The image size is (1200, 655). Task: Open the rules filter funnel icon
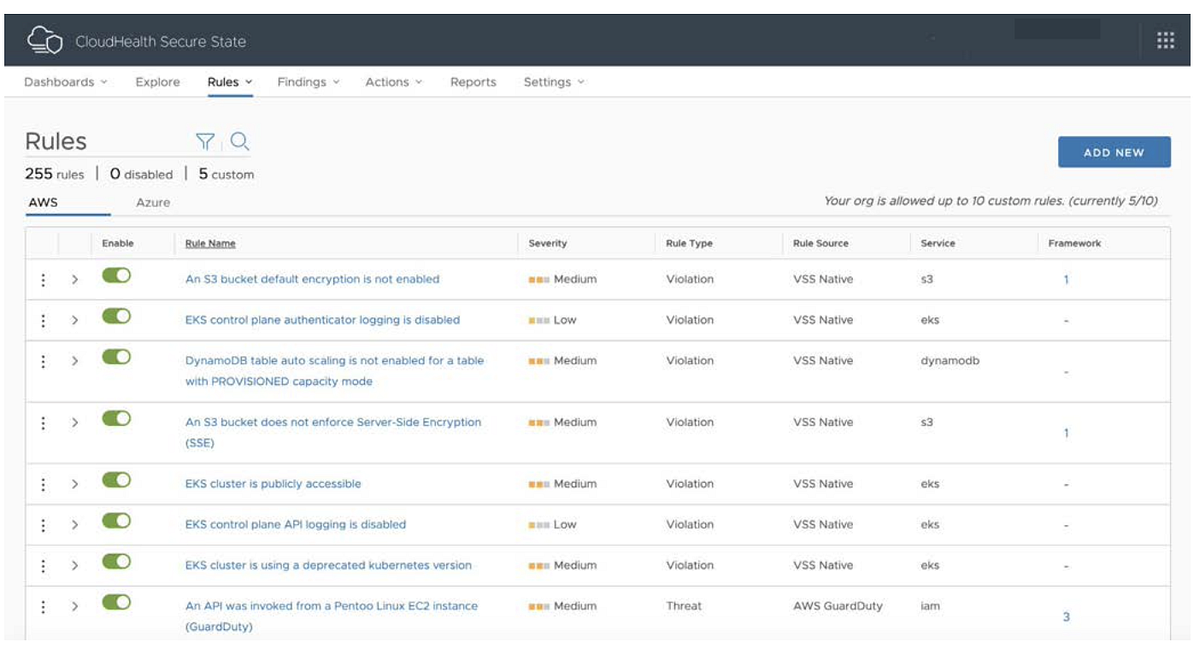tap(205, 142)
